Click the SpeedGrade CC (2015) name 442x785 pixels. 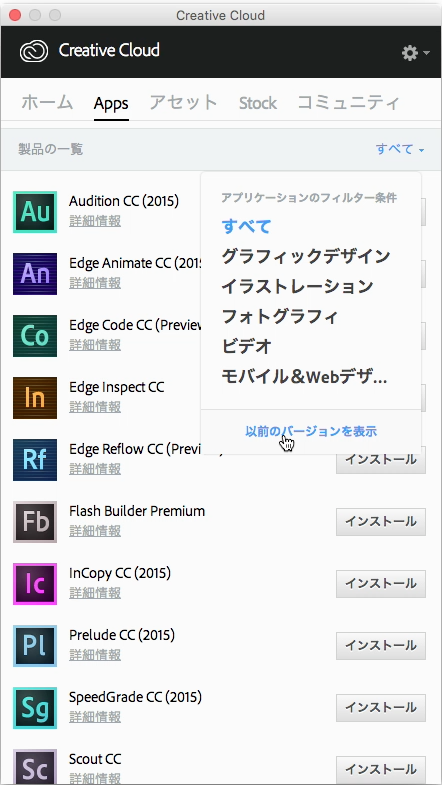pos(135,698)
